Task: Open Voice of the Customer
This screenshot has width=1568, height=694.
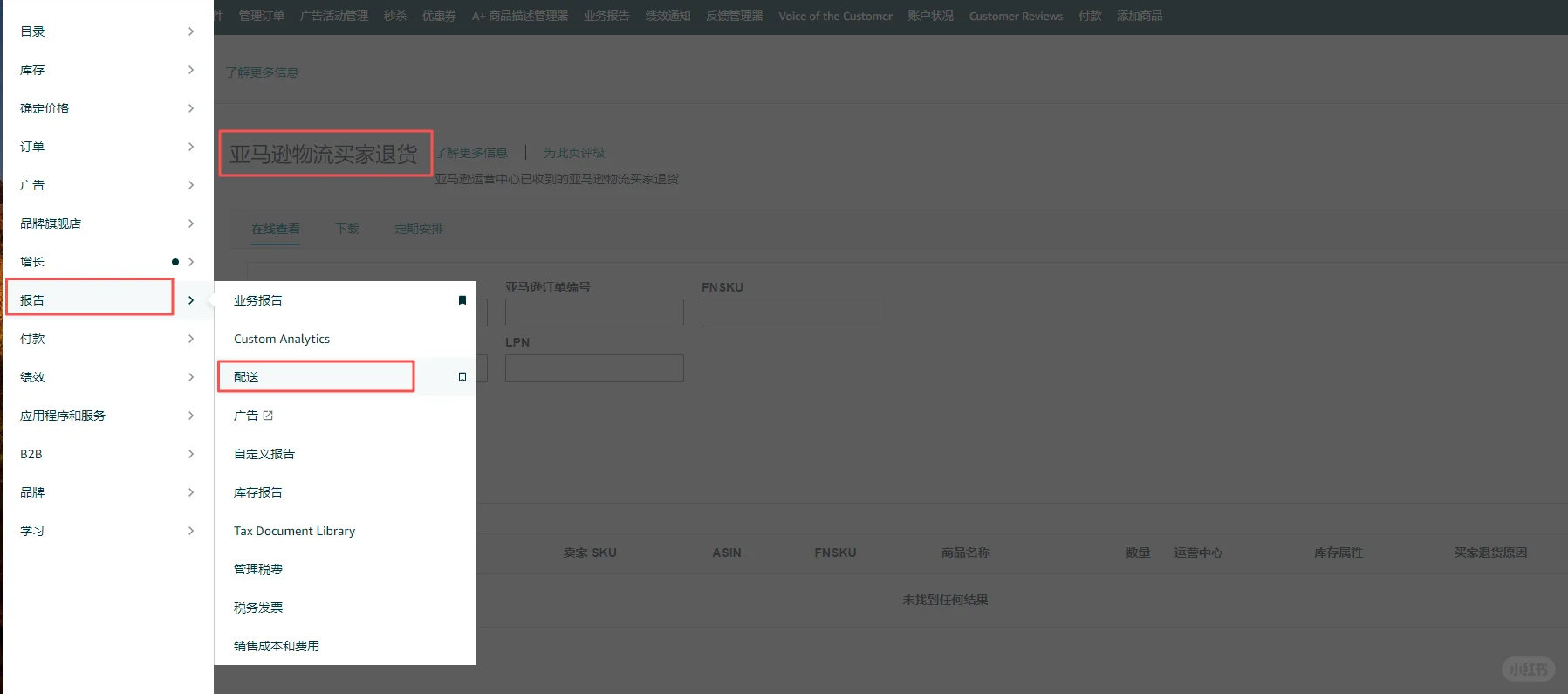Action: pyautogui.click(x=836, y=16)
